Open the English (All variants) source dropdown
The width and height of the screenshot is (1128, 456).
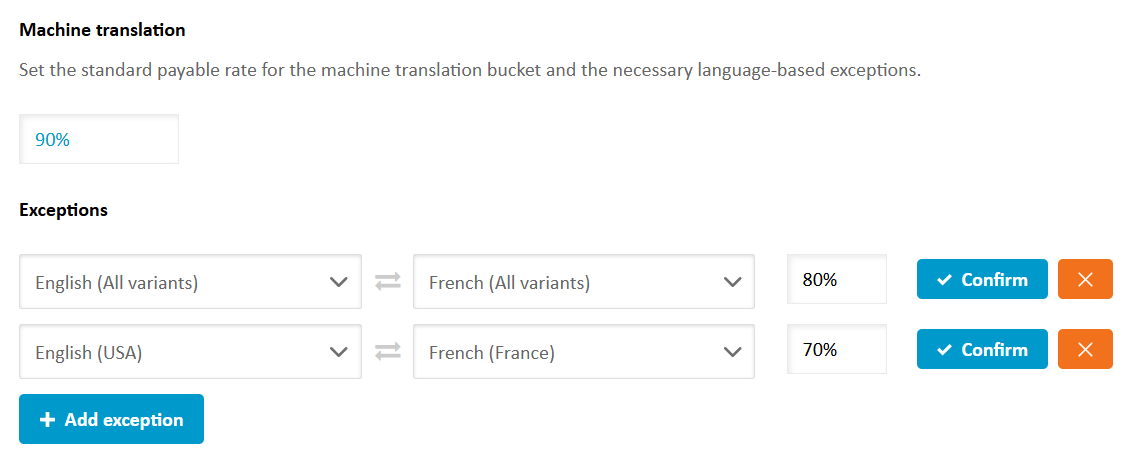point(190,282)
